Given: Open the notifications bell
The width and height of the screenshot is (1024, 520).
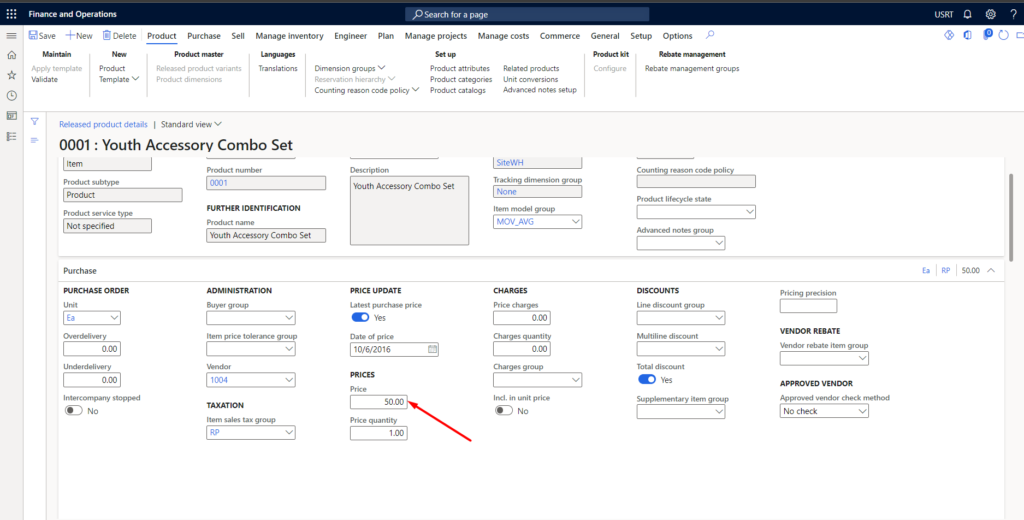Looking at the screenshot, I should pos(968,14).
